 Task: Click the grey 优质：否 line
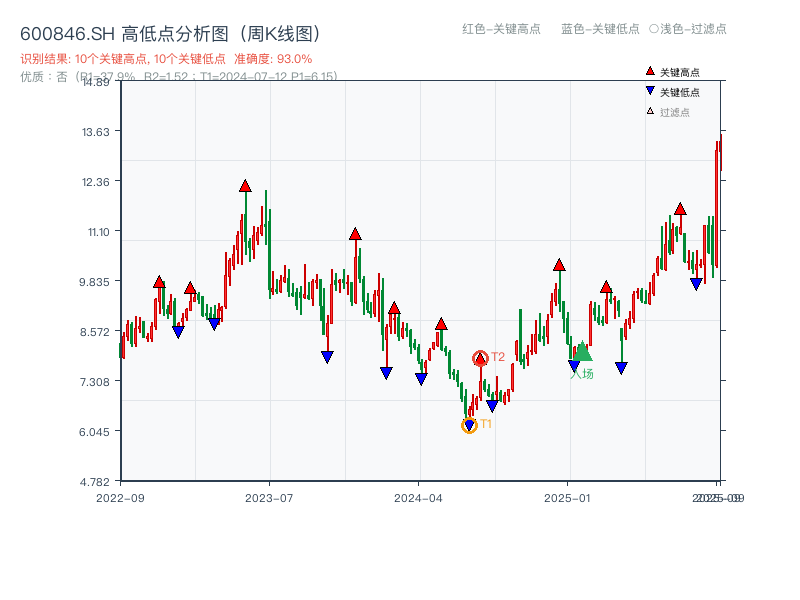(x=179, y=77)
